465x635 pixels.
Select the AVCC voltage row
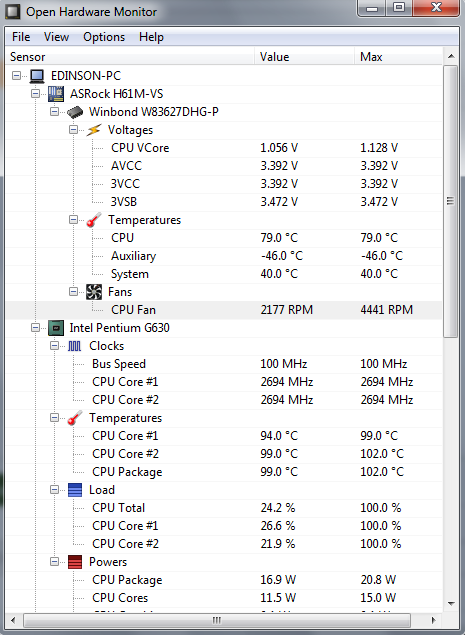click(224, 166)
